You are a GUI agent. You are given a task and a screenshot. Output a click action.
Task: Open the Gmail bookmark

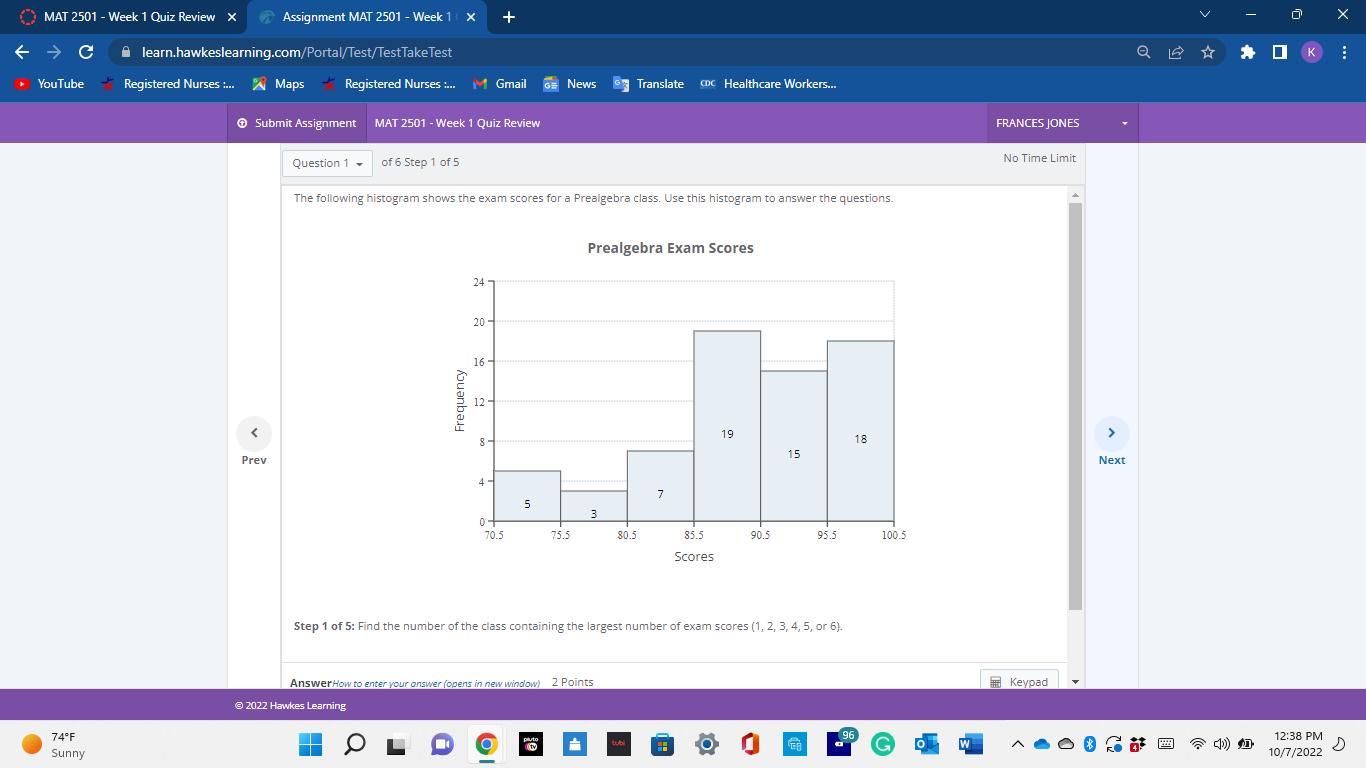(500, 84)
